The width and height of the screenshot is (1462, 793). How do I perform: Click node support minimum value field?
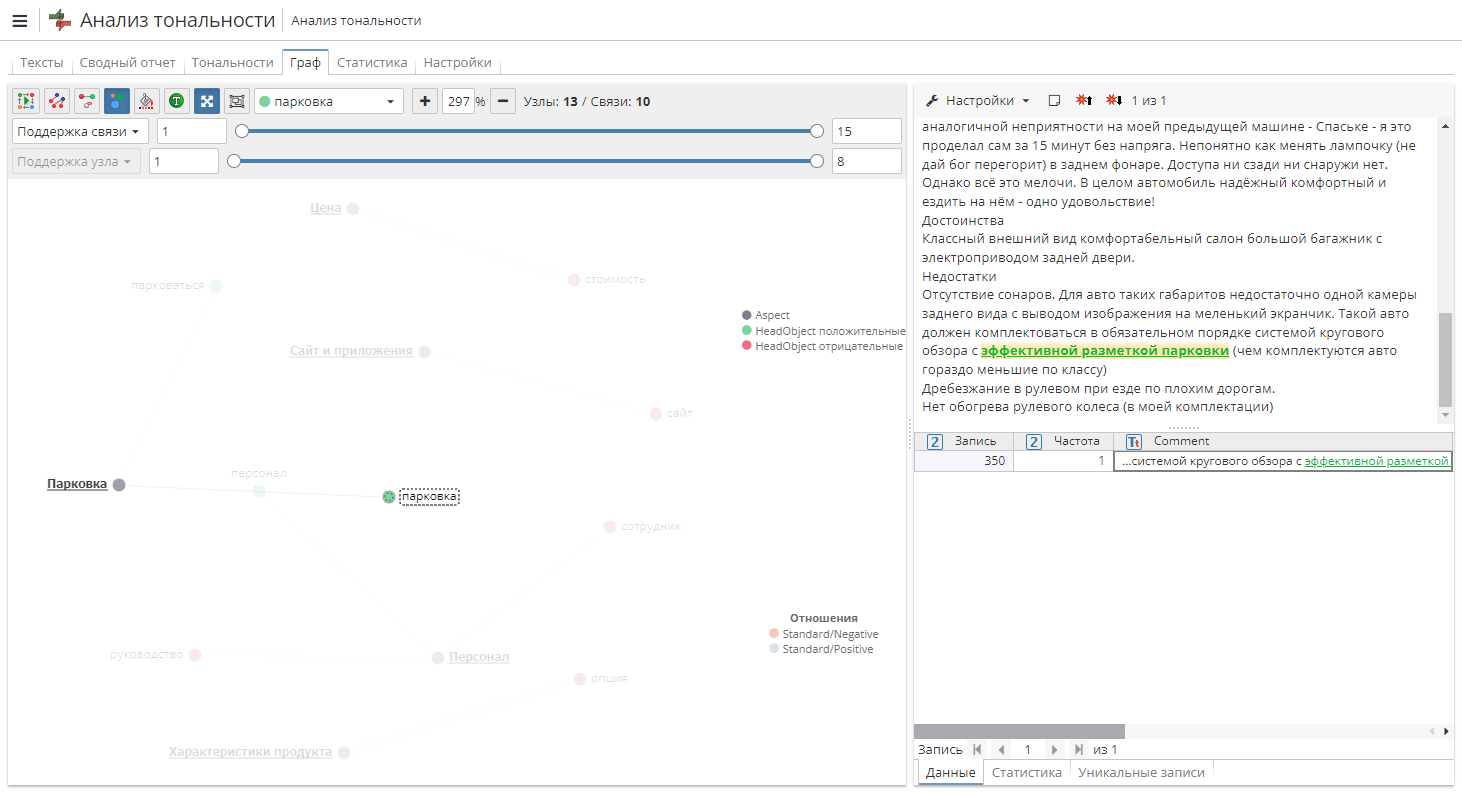(184, 161)
